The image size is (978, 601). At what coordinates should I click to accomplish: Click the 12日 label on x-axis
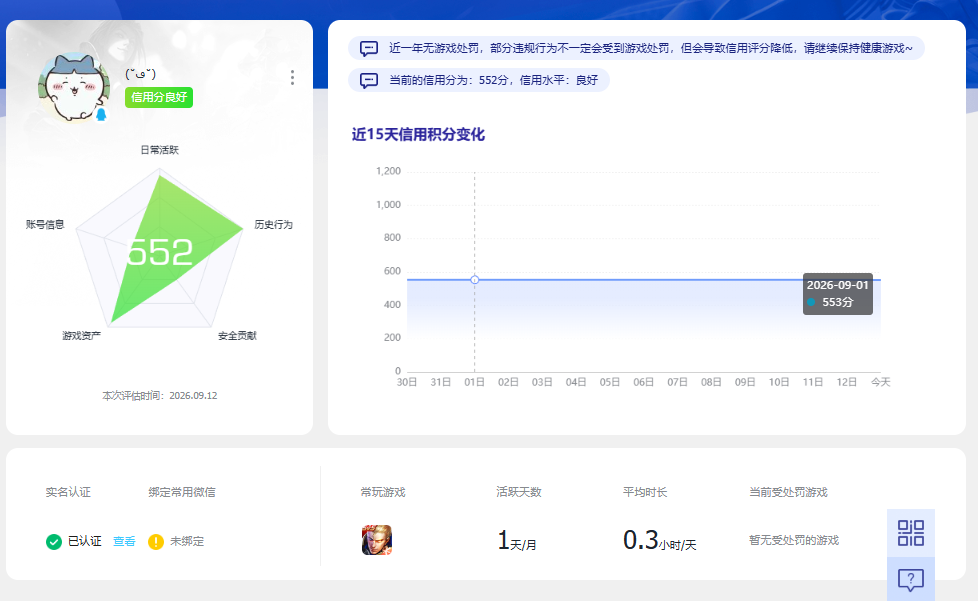tap(846, 382)
